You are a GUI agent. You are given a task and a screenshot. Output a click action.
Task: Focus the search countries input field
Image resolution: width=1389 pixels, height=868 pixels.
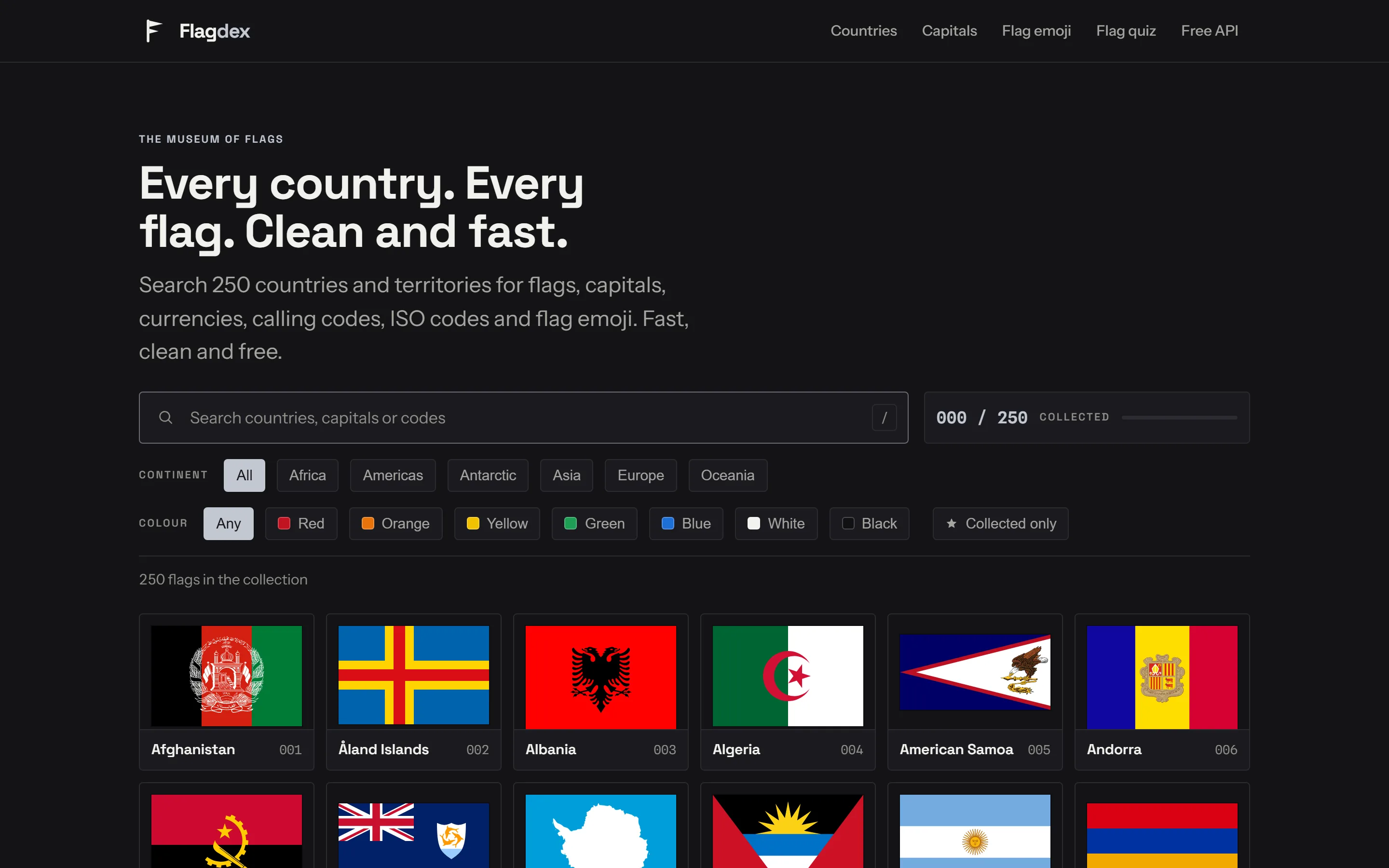coord(523,417)
